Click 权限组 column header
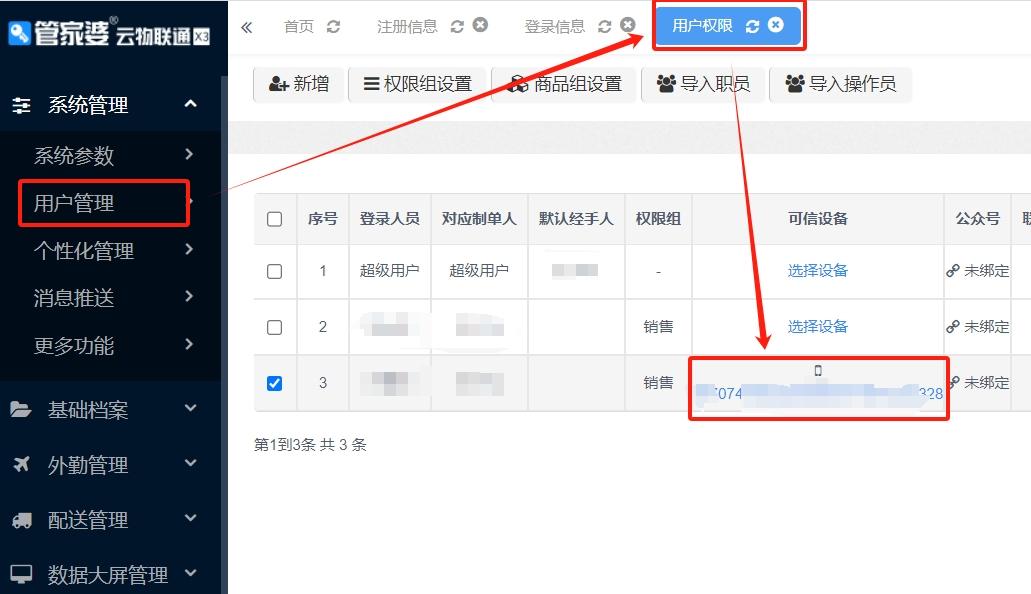This screenshot has height=594, width=1031. 658,218
